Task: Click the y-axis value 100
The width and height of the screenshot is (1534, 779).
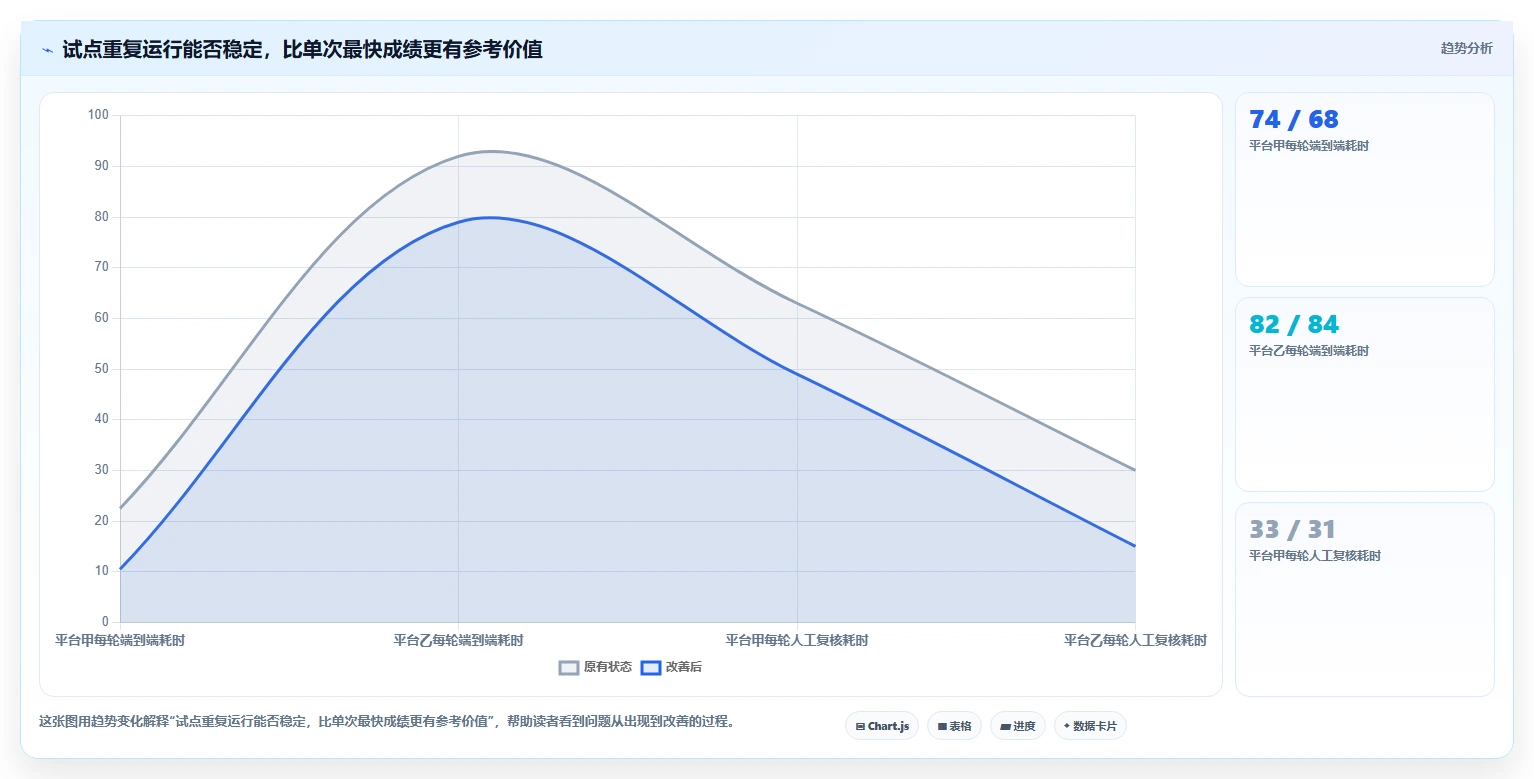Action: click(98, 115)
